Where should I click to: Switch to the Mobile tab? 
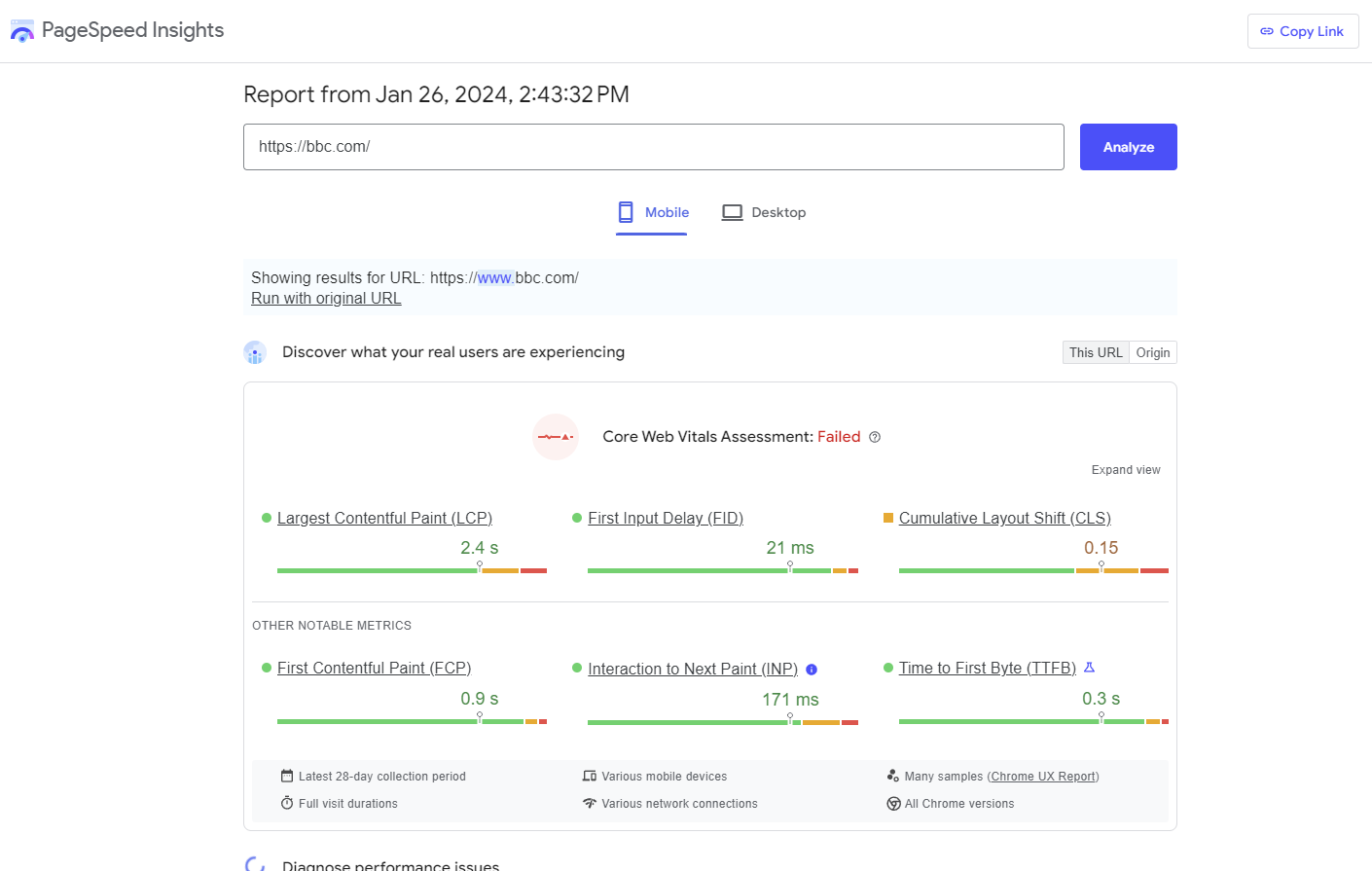tap(653, 212)
